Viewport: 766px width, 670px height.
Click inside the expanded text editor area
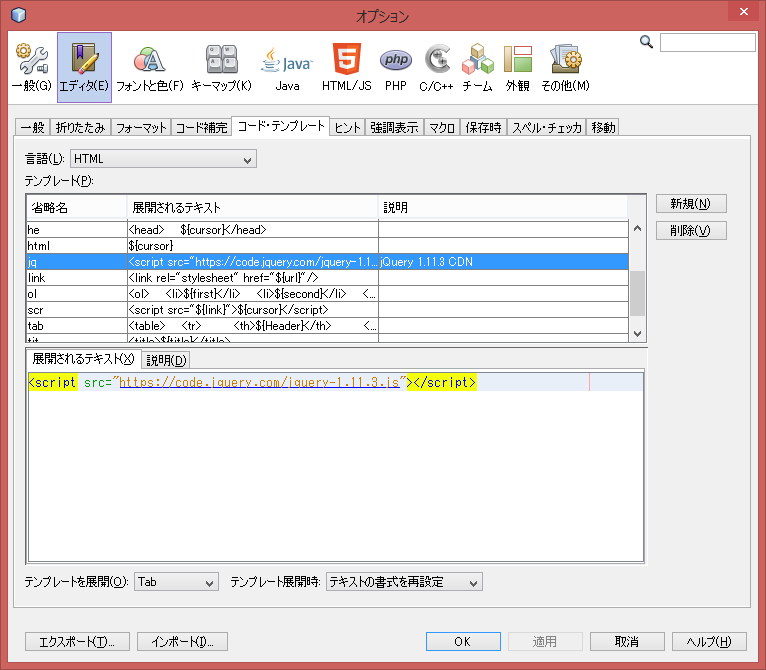tap(336, 467)
